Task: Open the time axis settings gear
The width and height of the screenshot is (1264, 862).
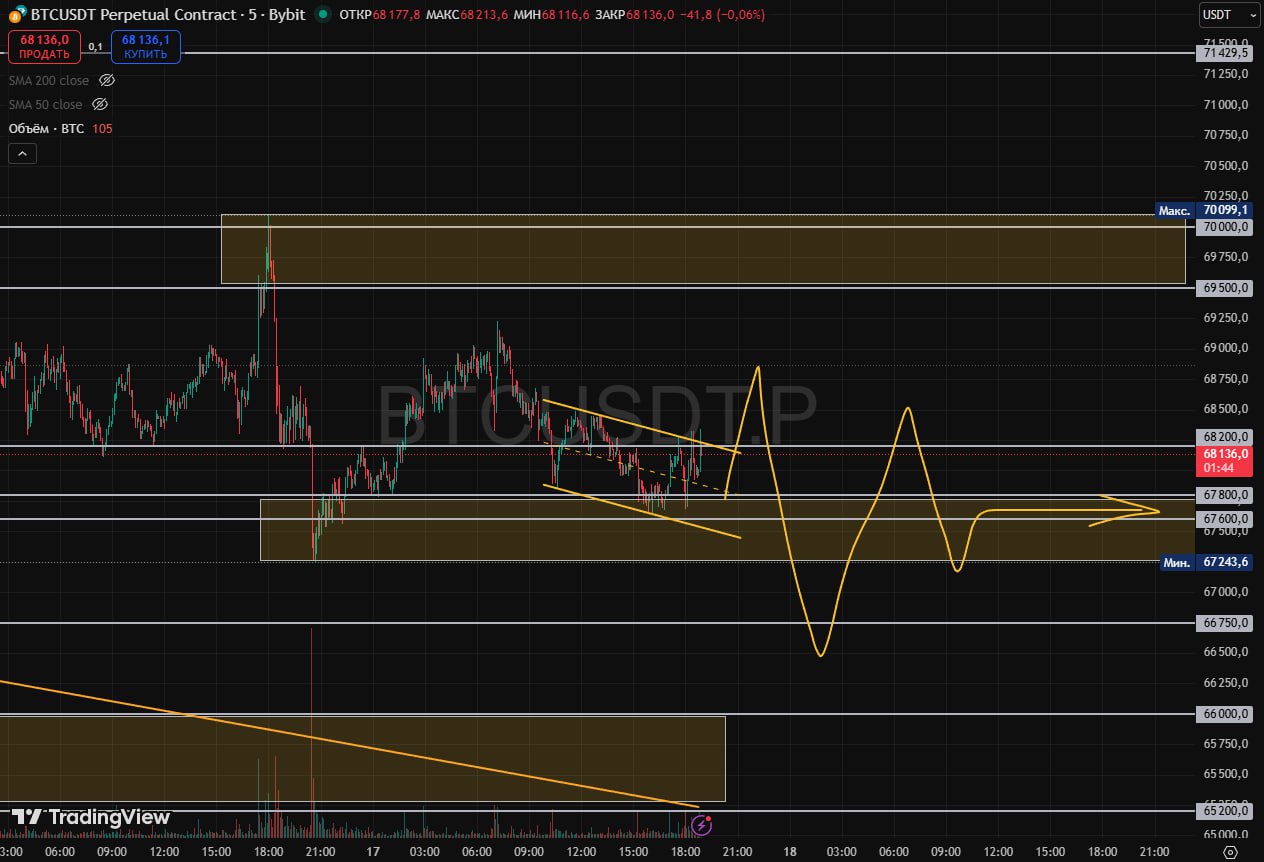Action: pyautogui.click(x=1230, y=851)
